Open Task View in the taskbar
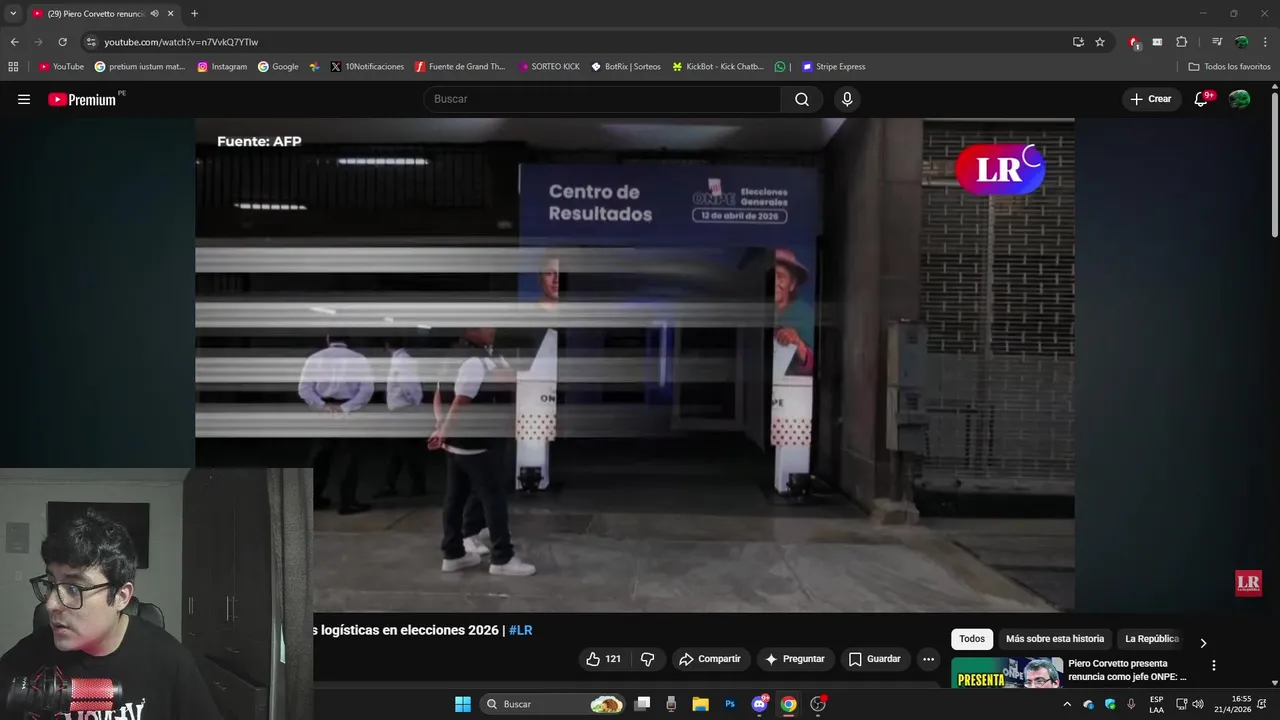This screenshot has width=1280, height=720. pyautogui.click(x=642, y=704)
